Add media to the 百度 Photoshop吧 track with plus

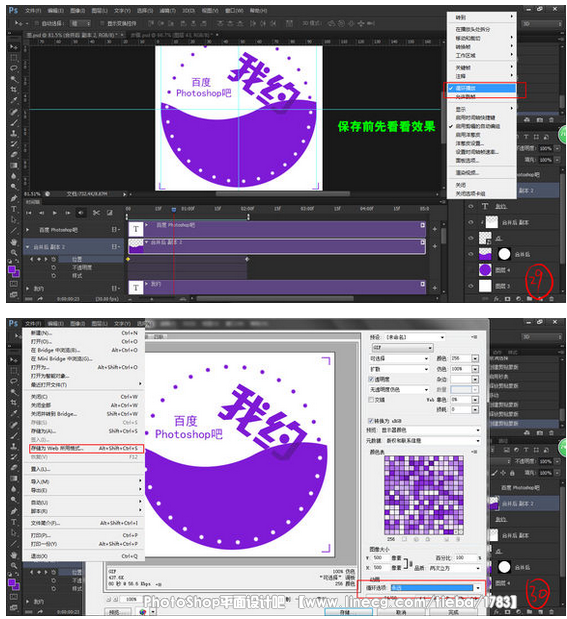point(435,229)
